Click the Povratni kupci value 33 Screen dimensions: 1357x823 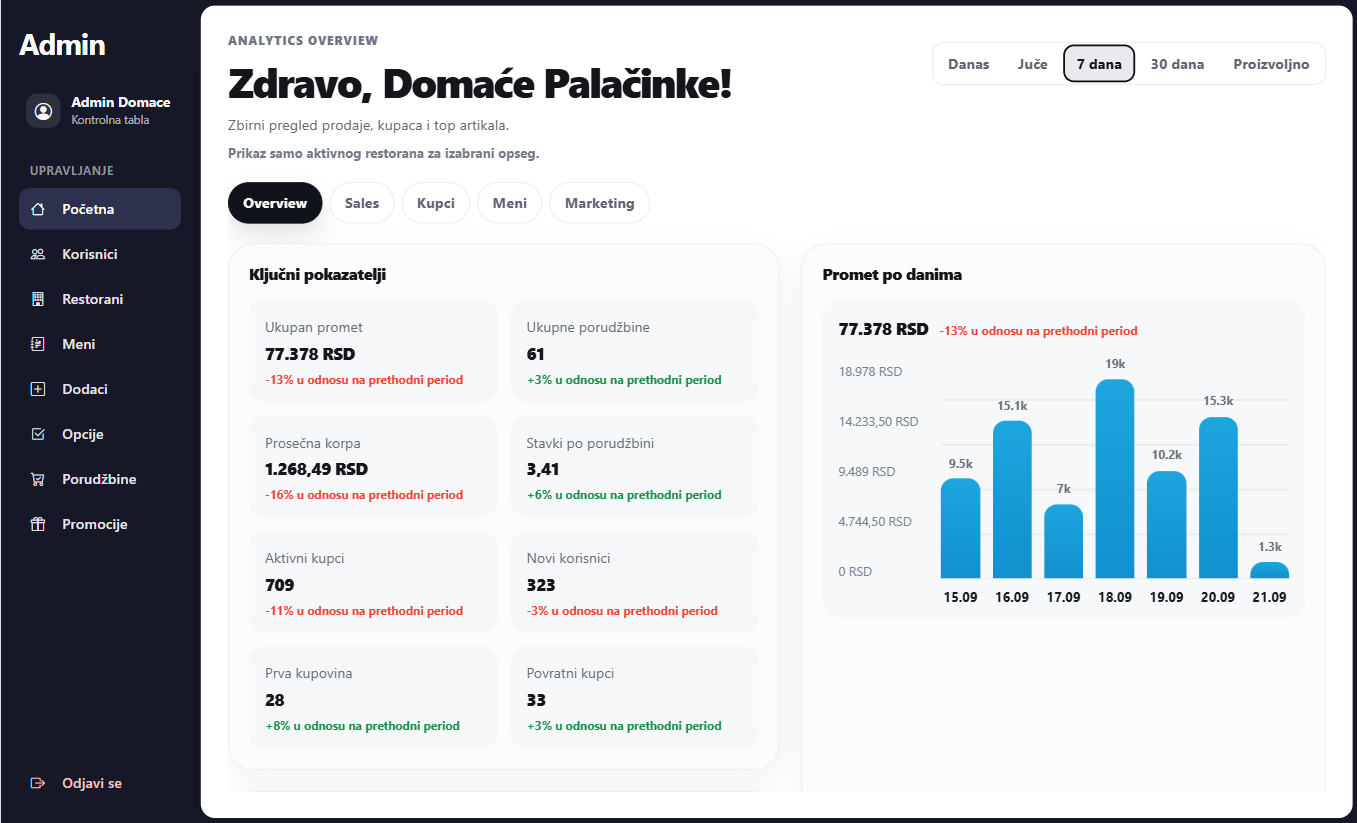pyautogui.click(x=536, y=700)
